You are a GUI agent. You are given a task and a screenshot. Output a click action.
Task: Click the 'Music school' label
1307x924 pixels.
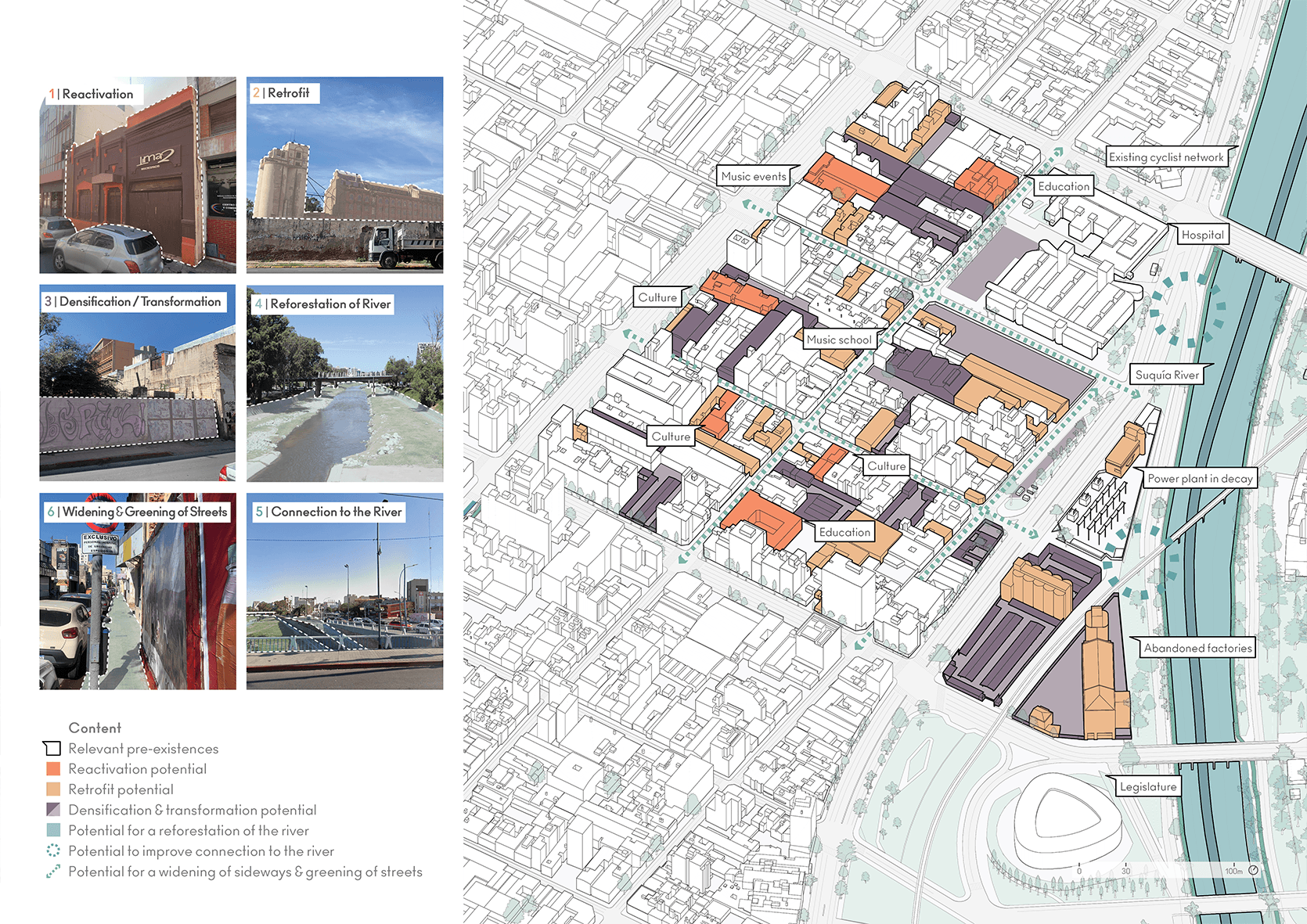[839, 340]
